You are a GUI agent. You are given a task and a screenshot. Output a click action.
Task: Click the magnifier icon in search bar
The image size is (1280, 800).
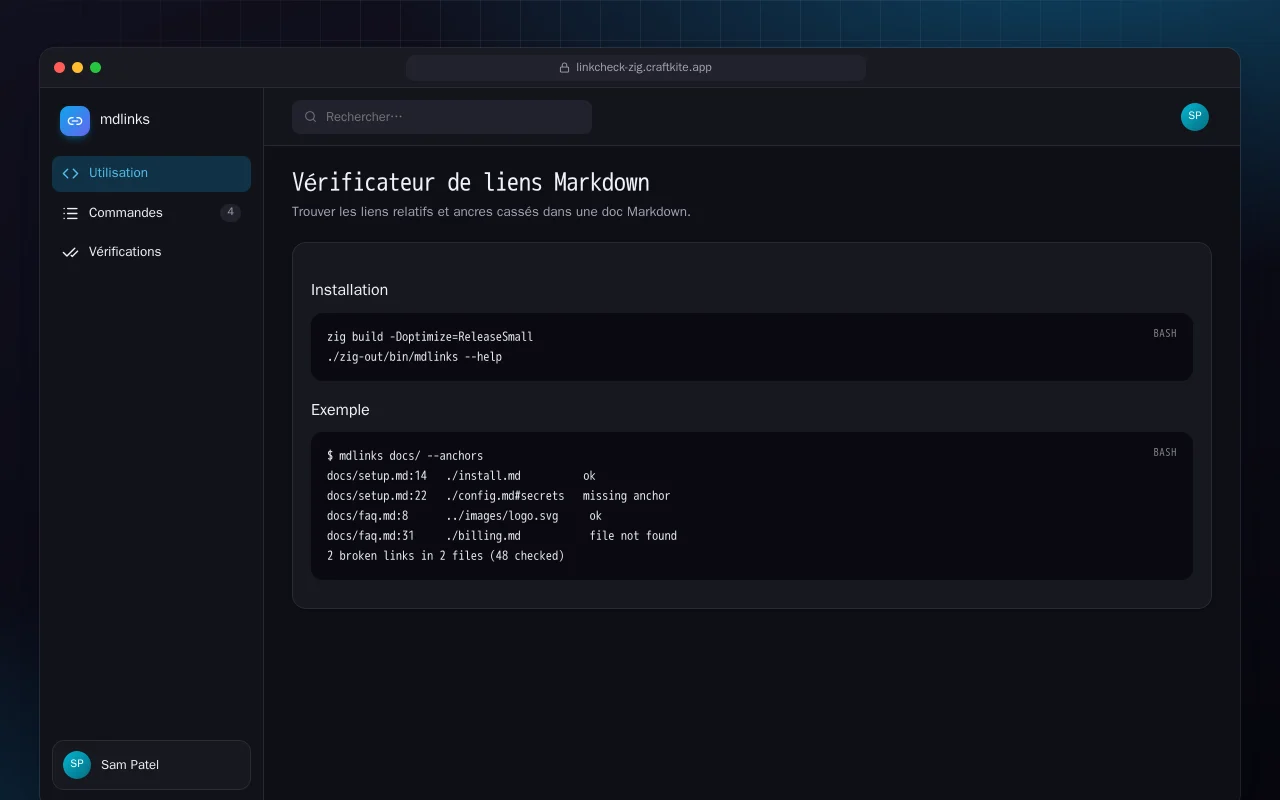[x=311, y=117]
